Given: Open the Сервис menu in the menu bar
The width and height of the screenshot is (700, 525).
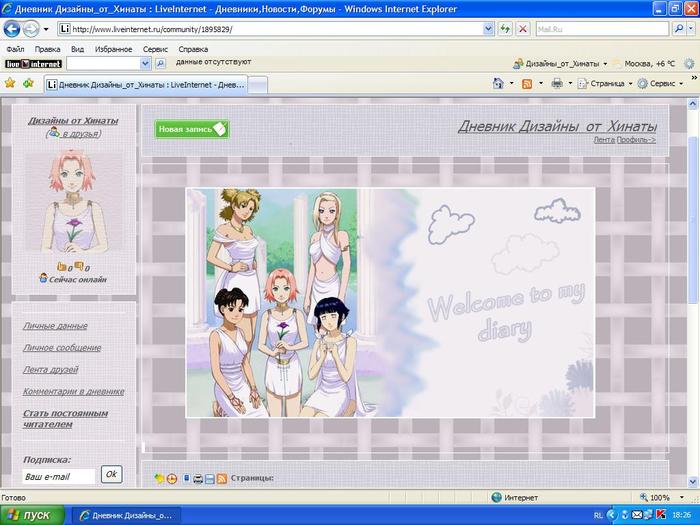Looking at the screenshot, I should tap(155, 49).
